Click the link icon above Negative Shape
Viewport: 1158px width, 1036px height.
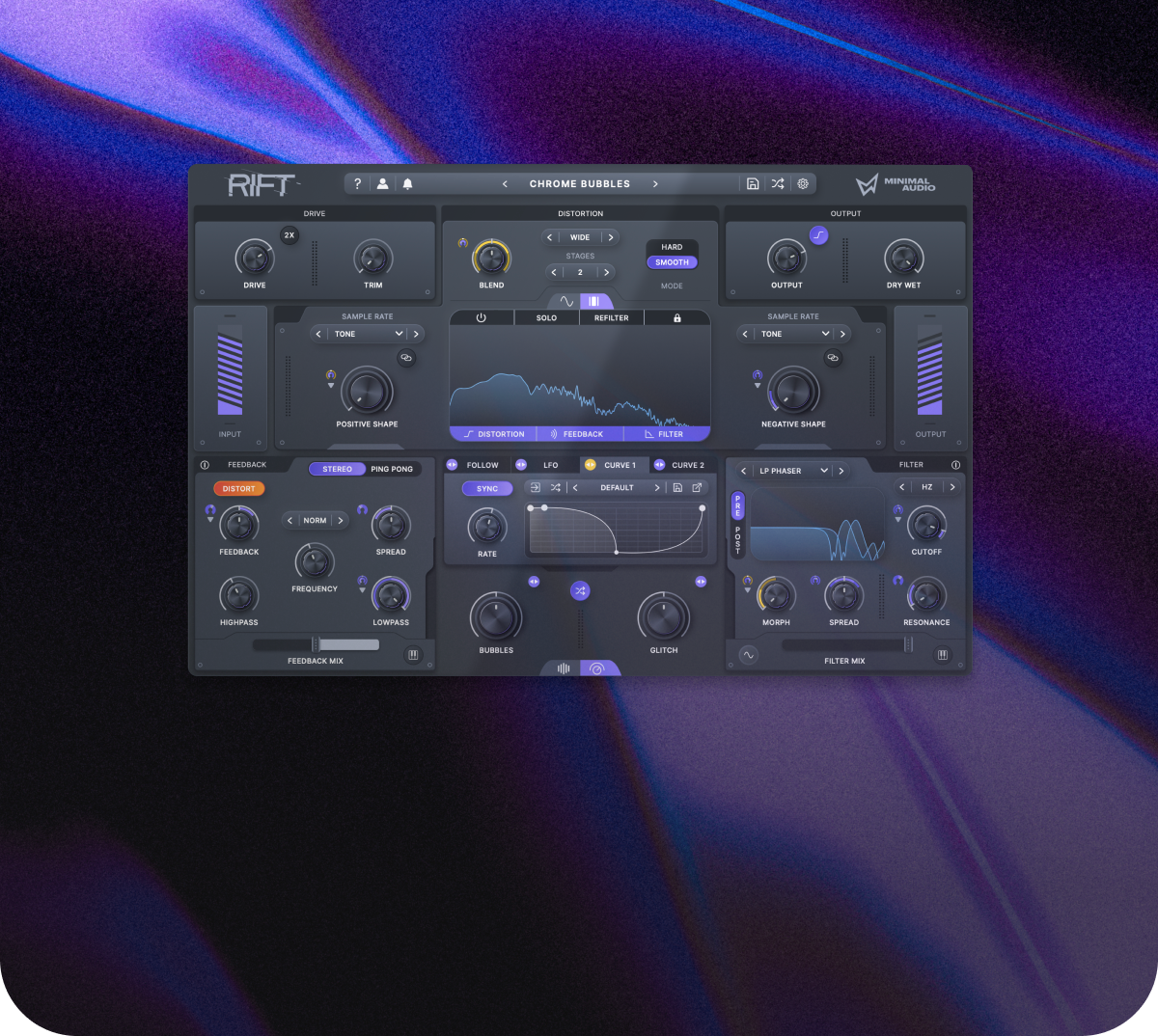(x=833, y=358)
